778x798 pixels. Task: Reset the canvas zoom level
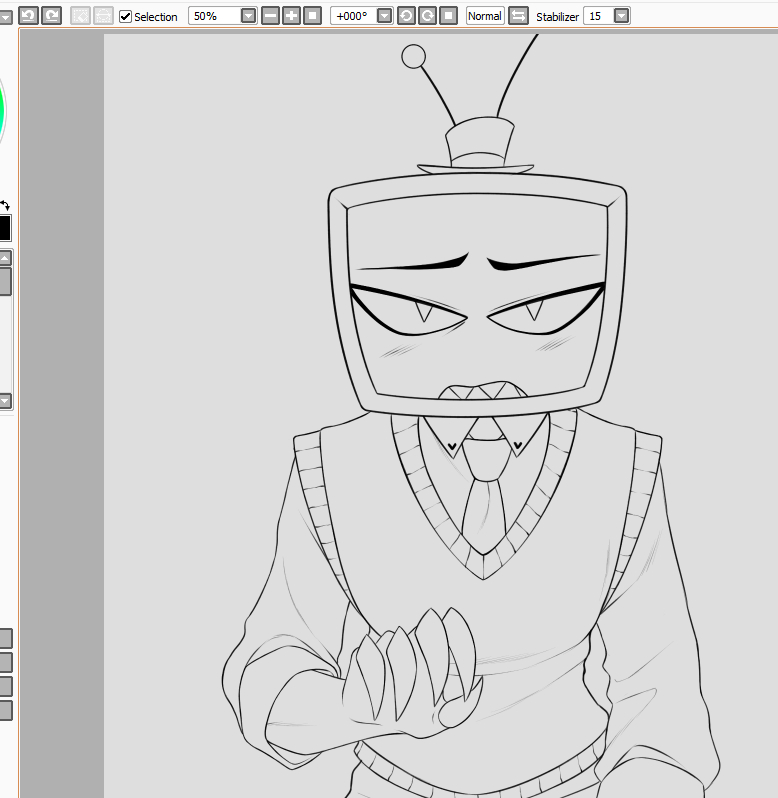point(313,16)
